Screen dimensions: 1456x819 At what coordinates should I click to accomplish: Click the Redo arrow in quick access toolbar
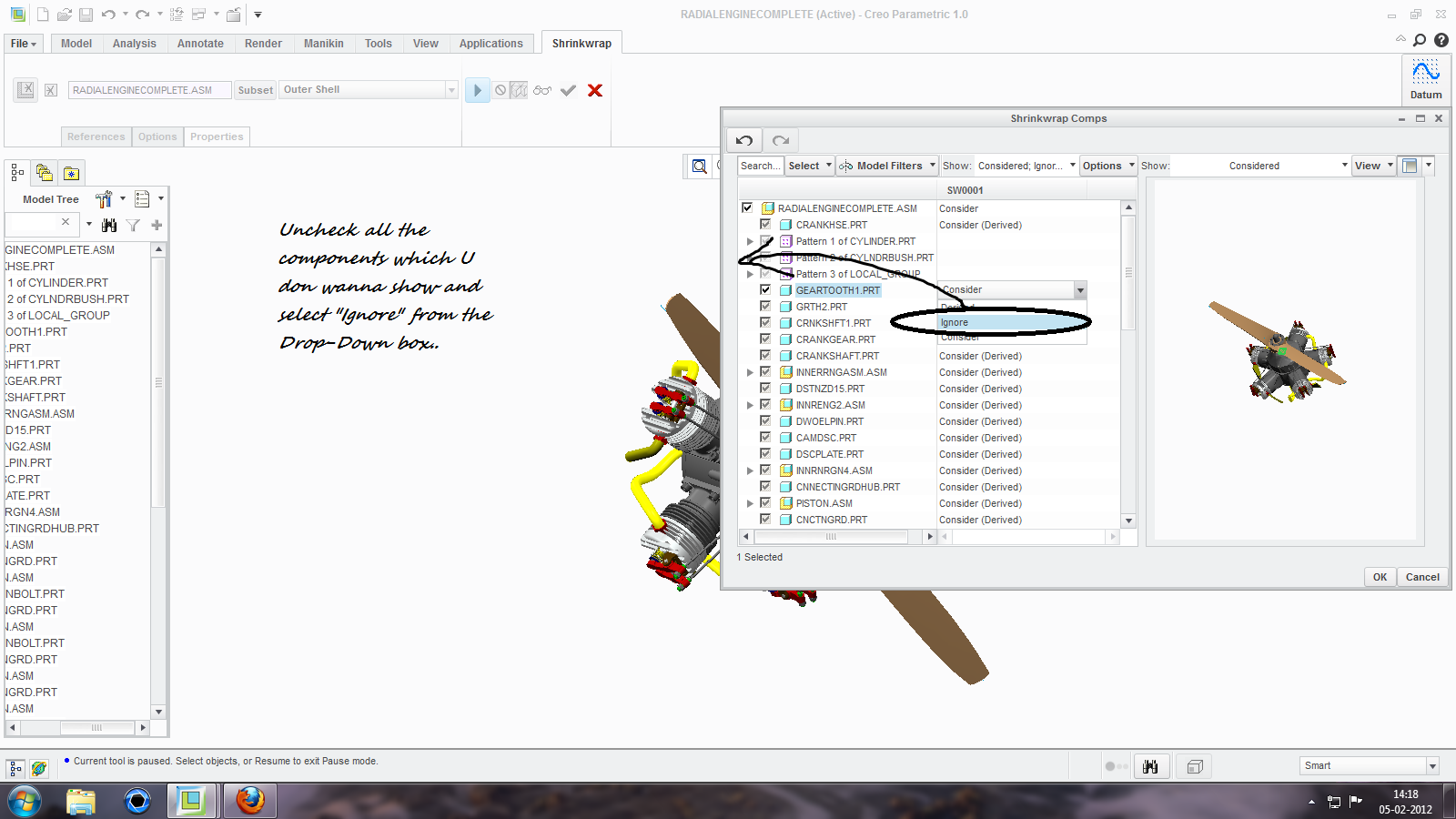(x=142, y=15)
